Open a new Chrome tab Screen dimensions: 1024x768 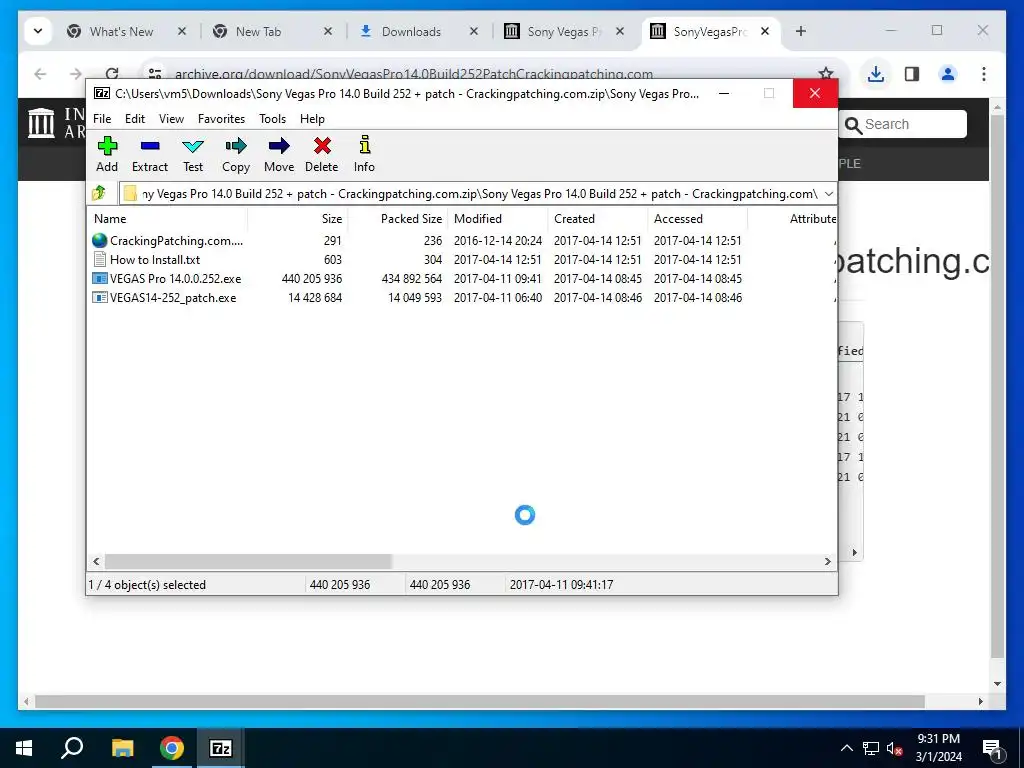click(801, 31)
